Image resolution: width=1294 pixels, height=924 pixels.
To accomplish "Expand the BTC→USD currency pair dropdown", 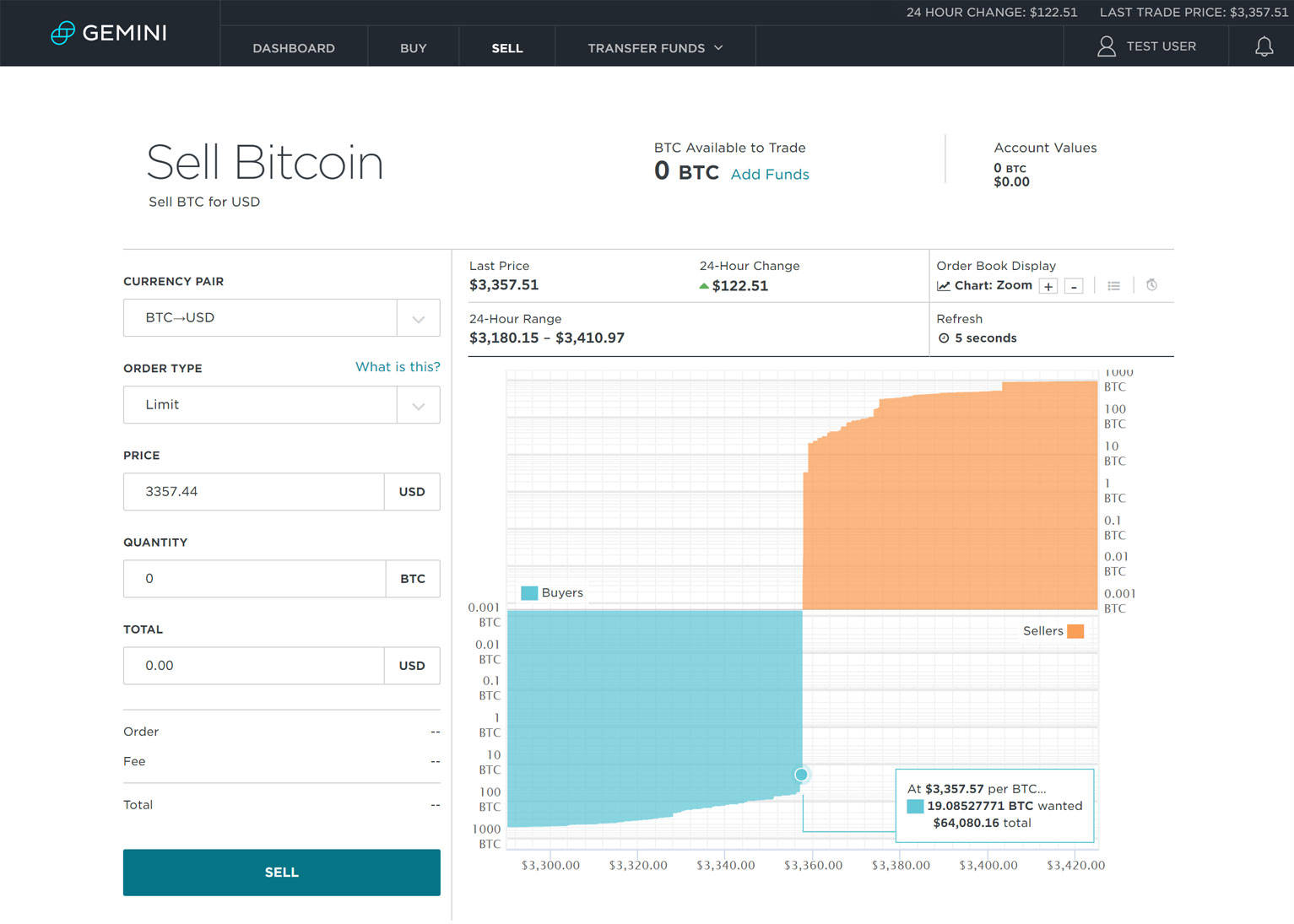I will (x=418, y=318).
